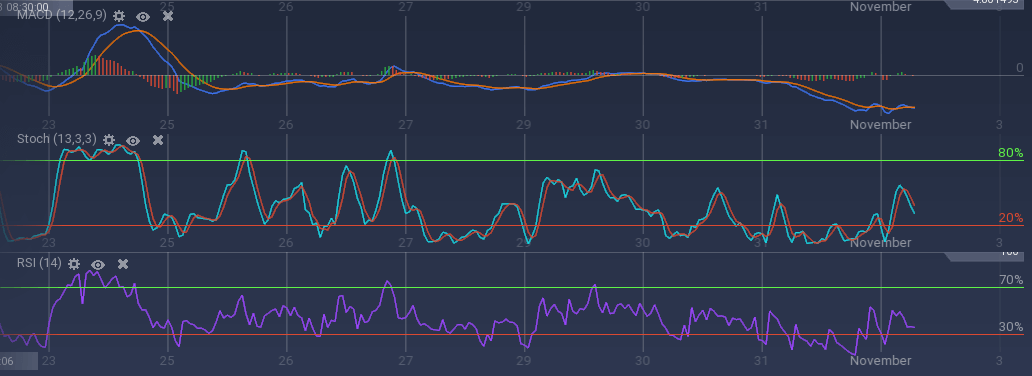Click the MACD zero level label
The image size is (1032, 376).
pyautogui.click(x=1019, y=68)
